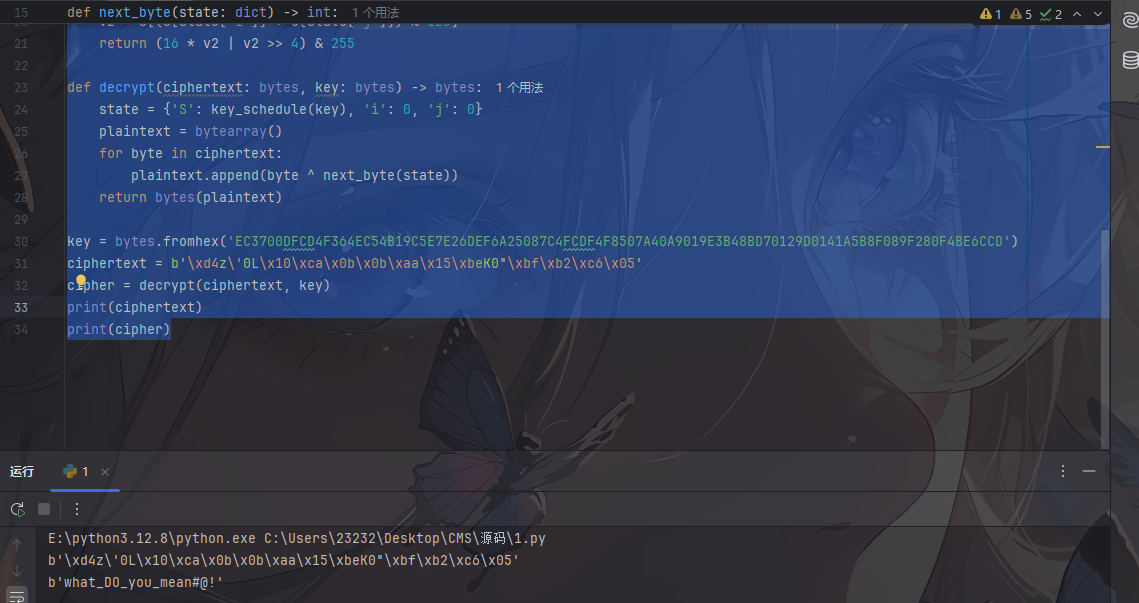This screenshot has width=1139, height=603.
Task: Jump to next highlighted error arrow
Action: pyautogui.click(x=1096, y=14)
